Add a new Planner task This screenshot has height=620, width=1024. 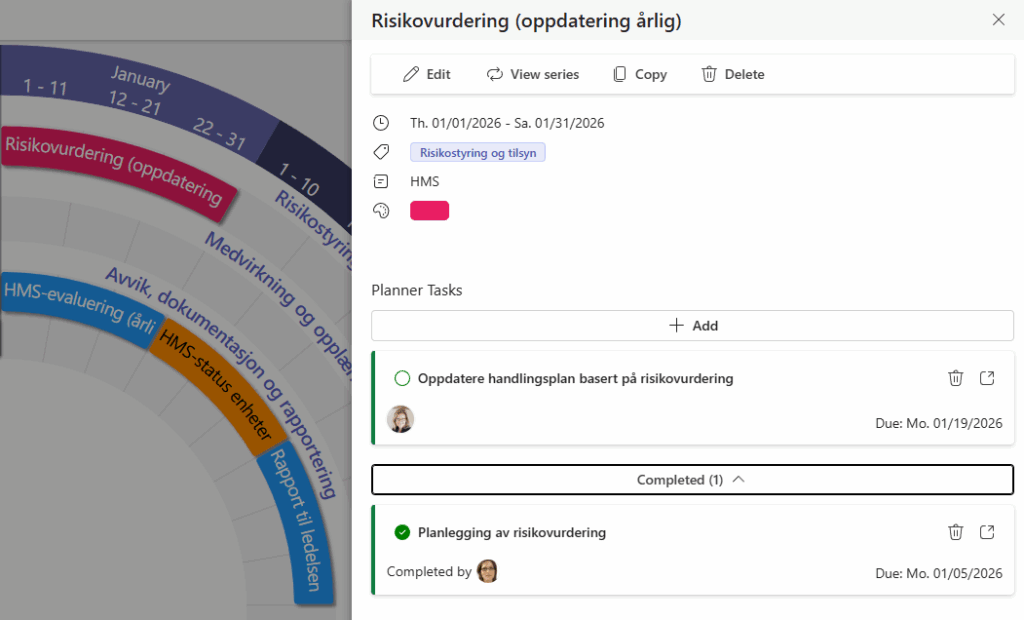click(692, 325)
